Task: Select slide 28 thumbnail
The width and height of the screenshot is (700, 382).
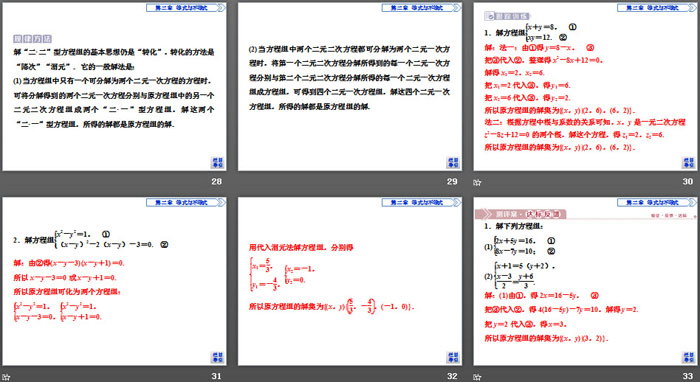Action: pos(114,87)
